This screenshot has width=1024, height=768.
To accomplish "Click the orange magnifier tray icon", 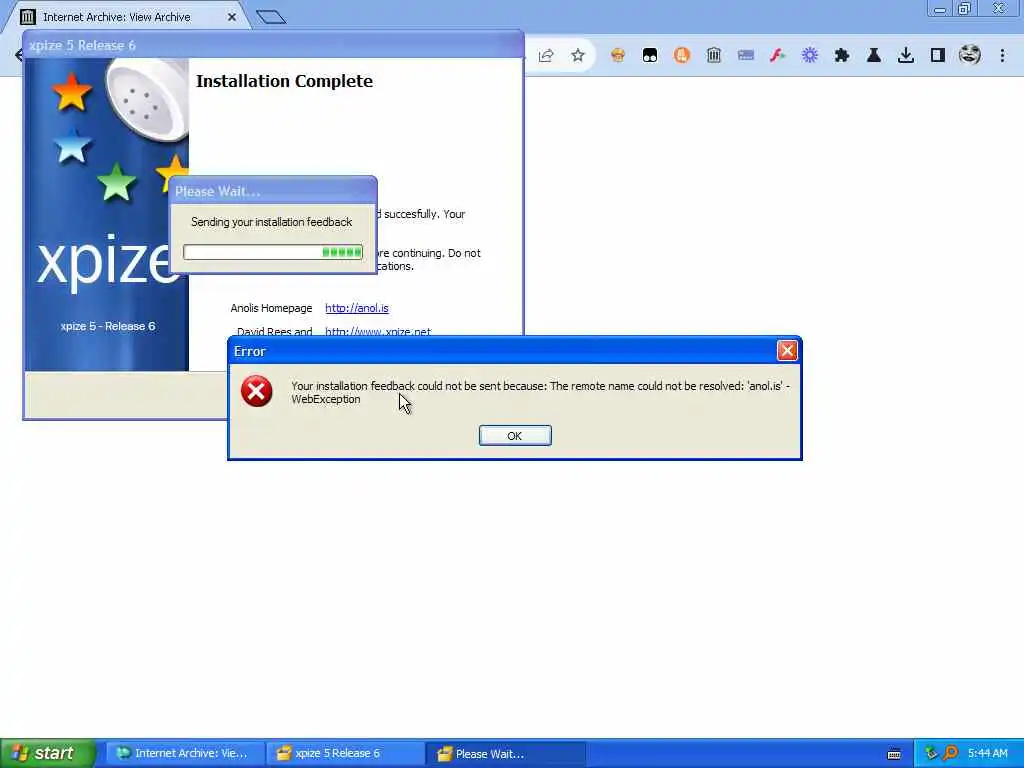I will [950, 753].
